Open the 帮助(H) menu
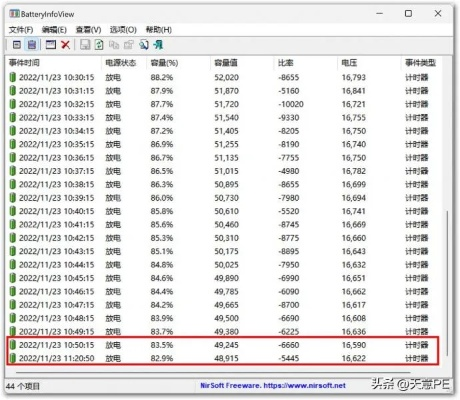Screen dimensions: 460x400 coord(159,30)
